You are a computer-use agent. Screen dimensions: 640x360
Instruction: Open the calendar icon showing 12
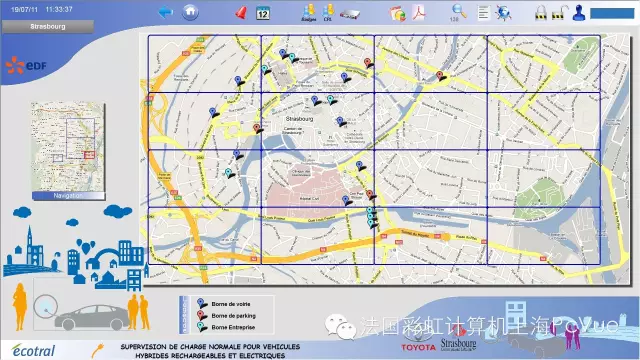(263, 13)
